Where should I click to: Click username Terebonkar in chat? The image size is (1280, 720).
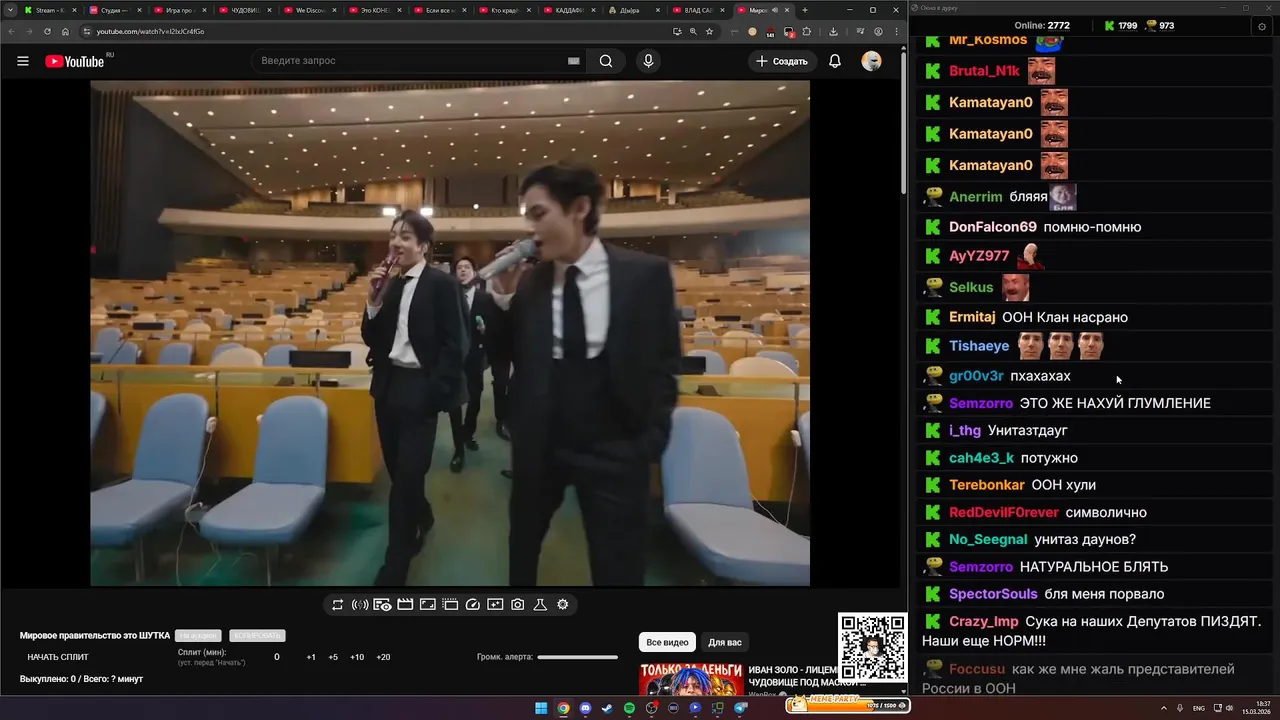[987, 485]
